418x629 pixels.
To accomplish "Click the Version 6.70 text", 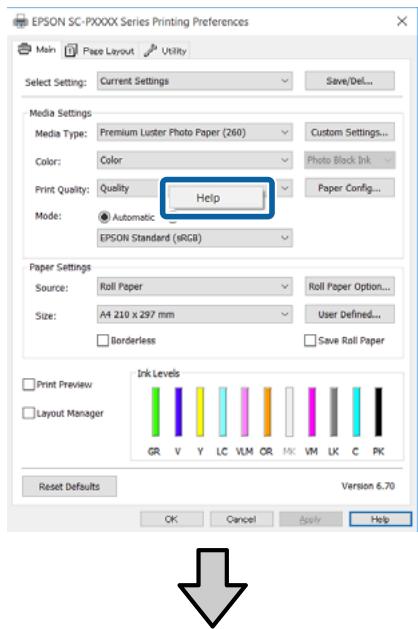I will (368, 486).
